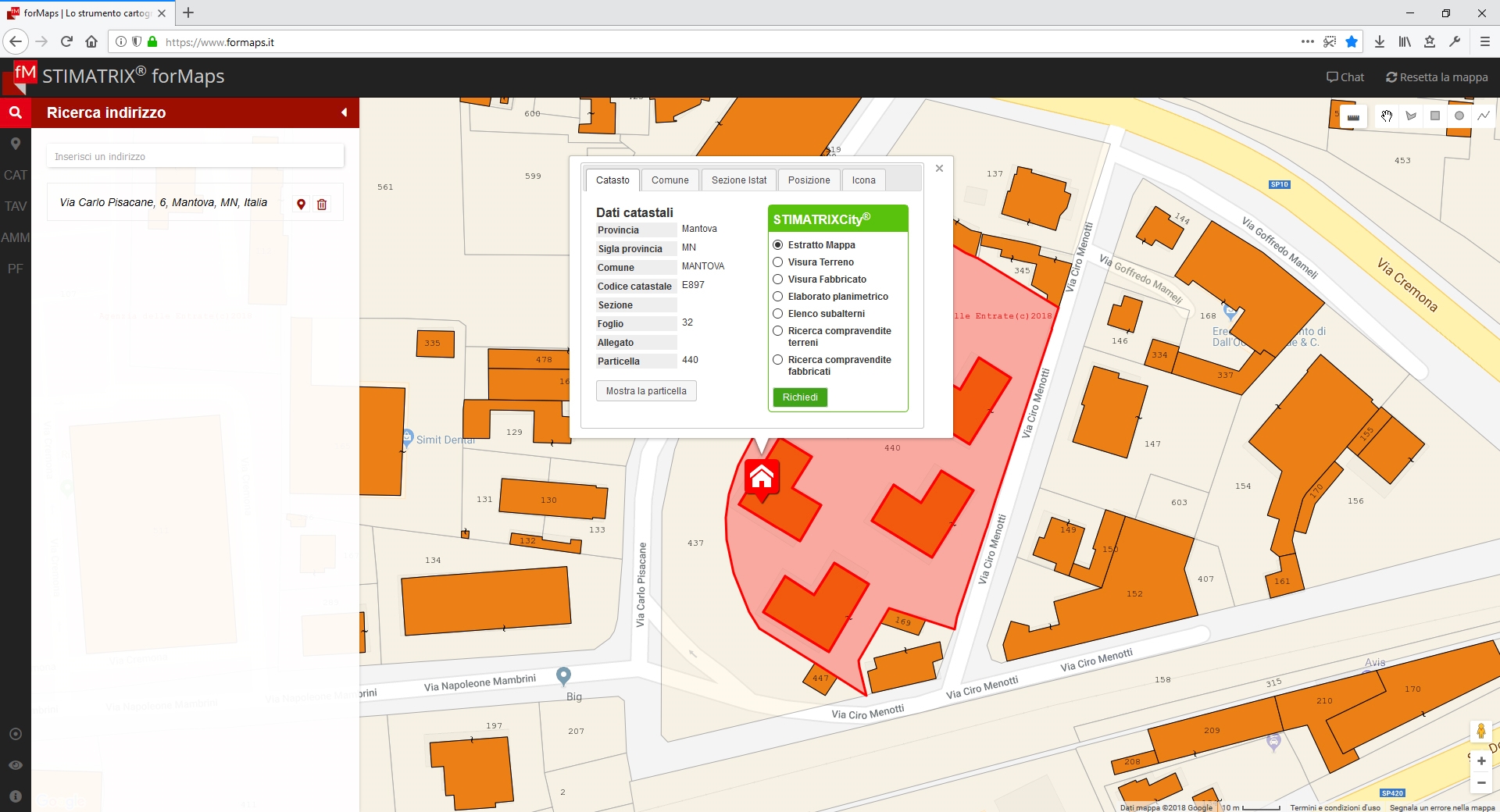Click the Simit Dental map pin
This screenshot has width=1500, height=812.
point(407,437)
